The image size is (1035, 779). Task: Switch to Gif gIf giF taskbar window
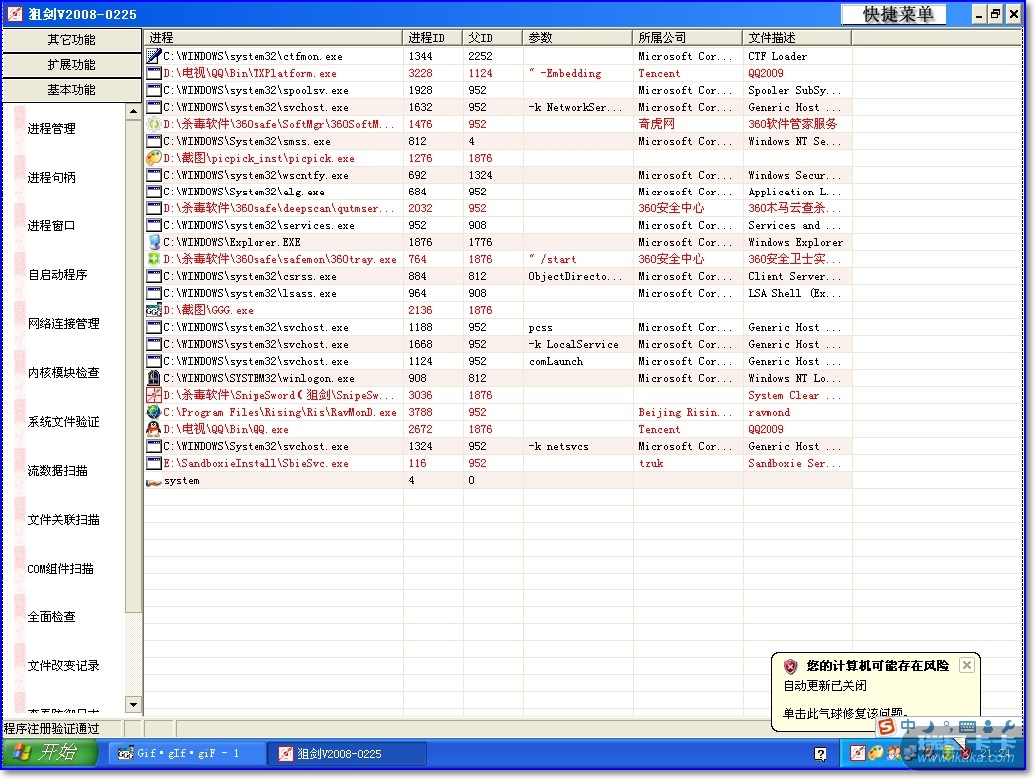185,753
